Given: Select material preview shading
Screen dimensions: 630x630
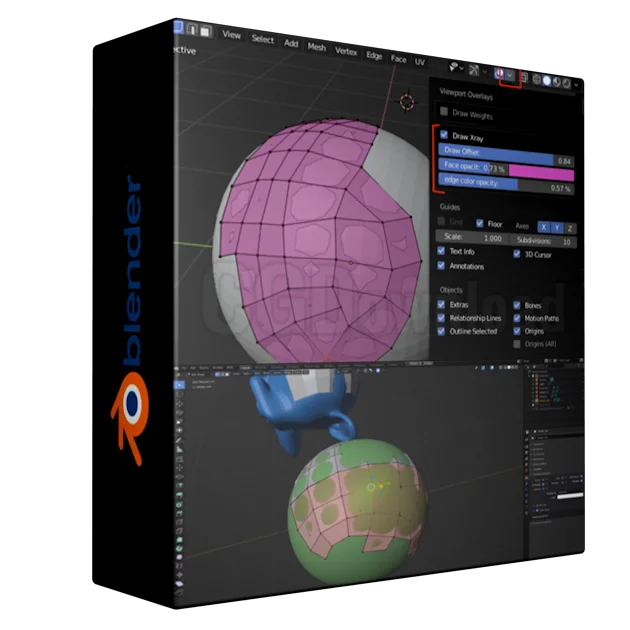Looking at the screenshot, I should 557,82.
